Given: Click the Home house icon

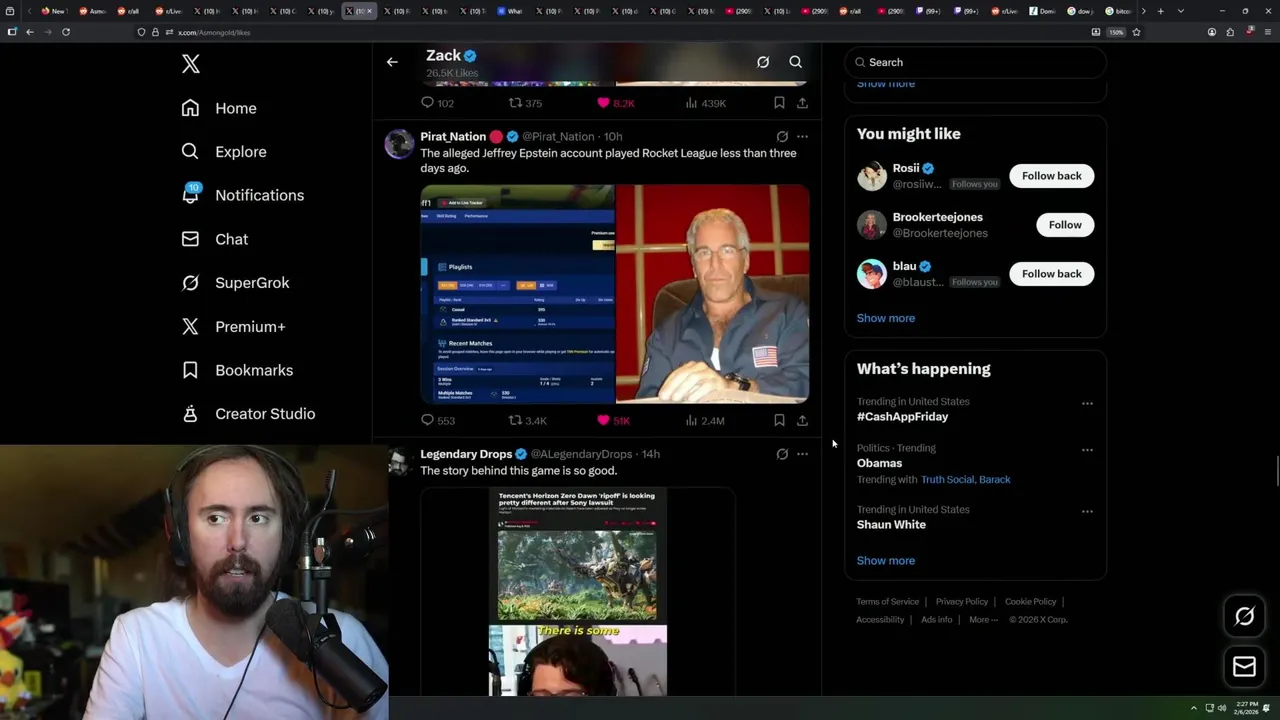Looking at the screenshot, I should 190,108.
